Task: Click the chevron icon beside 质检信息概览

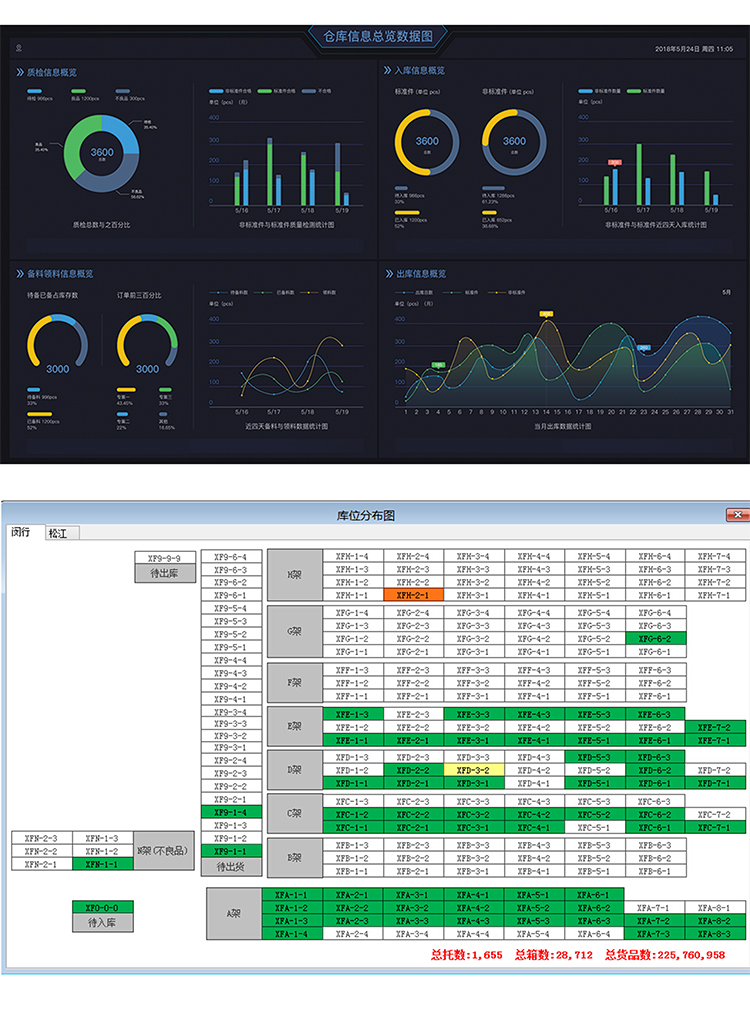Action: (20, 72)
